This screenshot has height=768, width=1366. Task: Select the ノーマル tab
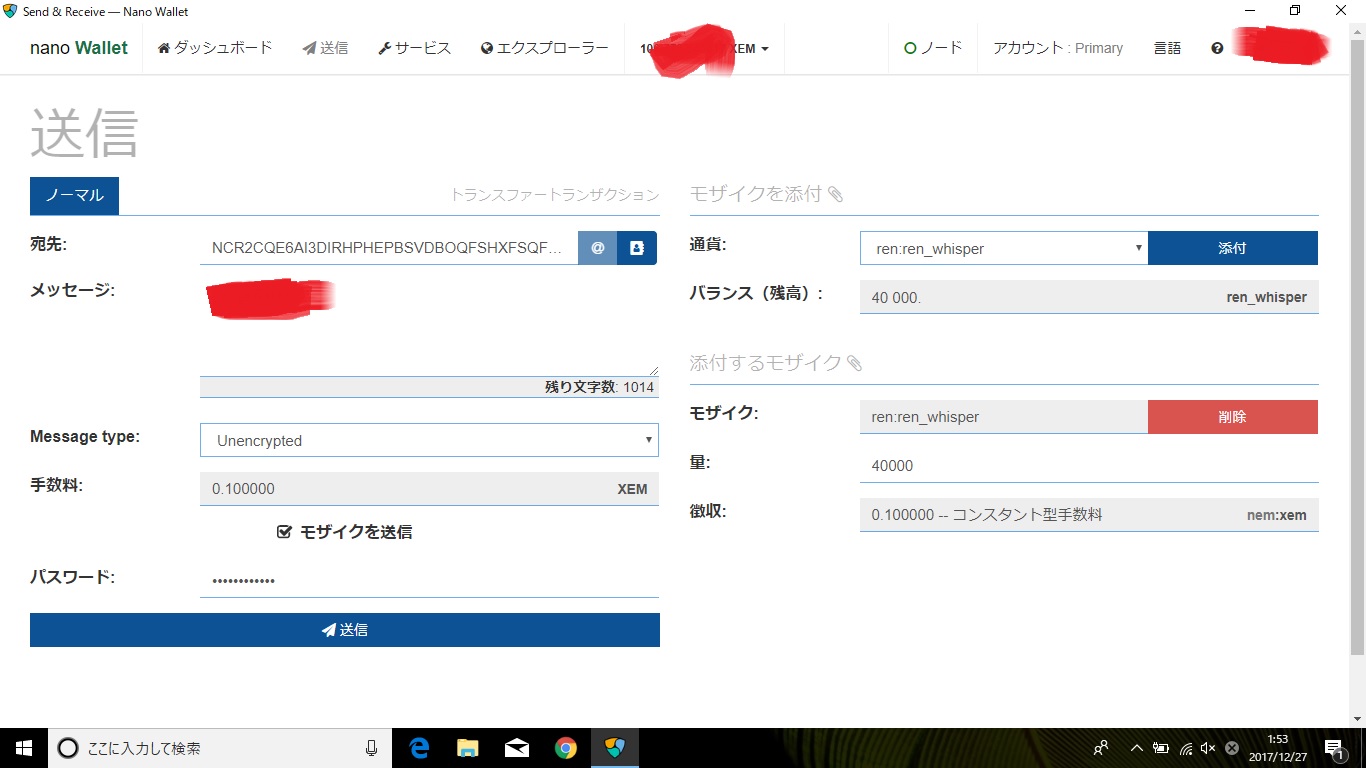coord(74,196)
